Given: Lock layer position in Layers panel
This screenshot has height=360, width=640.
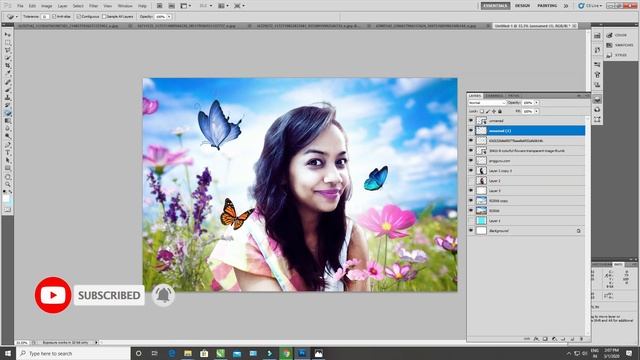Looking at the screenshot, I should coord(494,111).
